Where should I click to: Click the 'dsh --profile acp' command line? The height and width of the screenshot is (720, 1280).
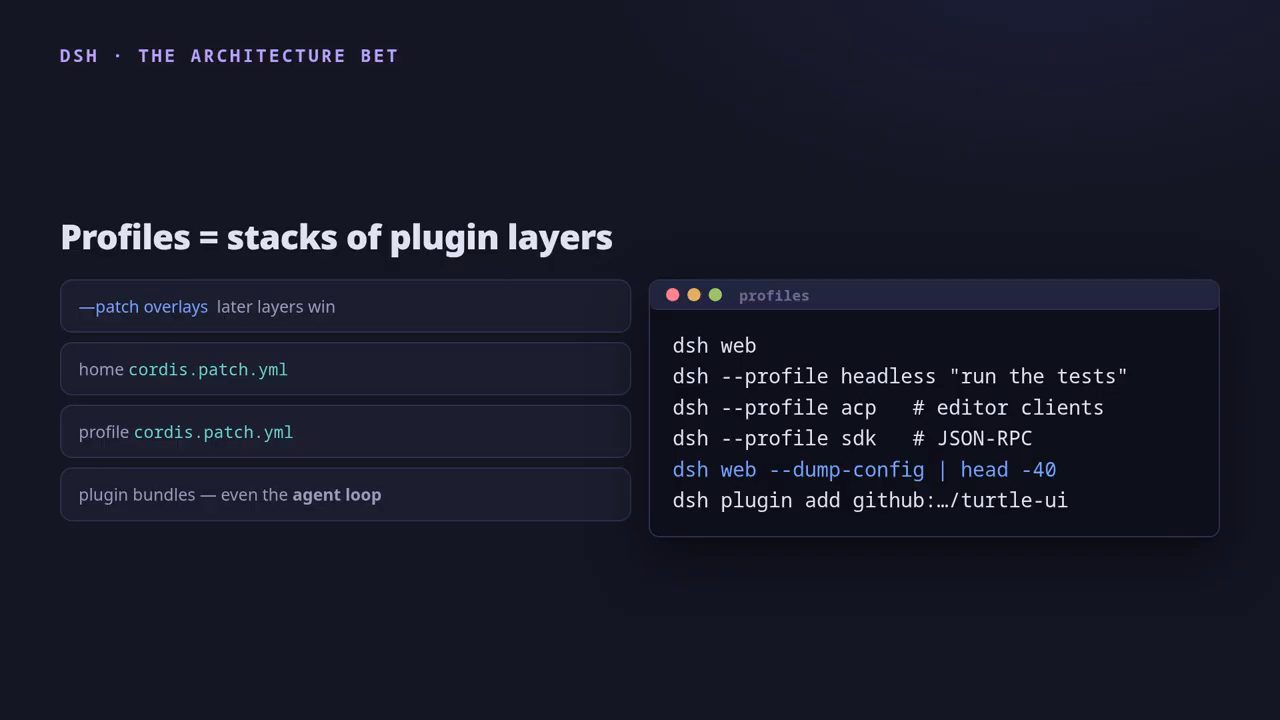888,408
